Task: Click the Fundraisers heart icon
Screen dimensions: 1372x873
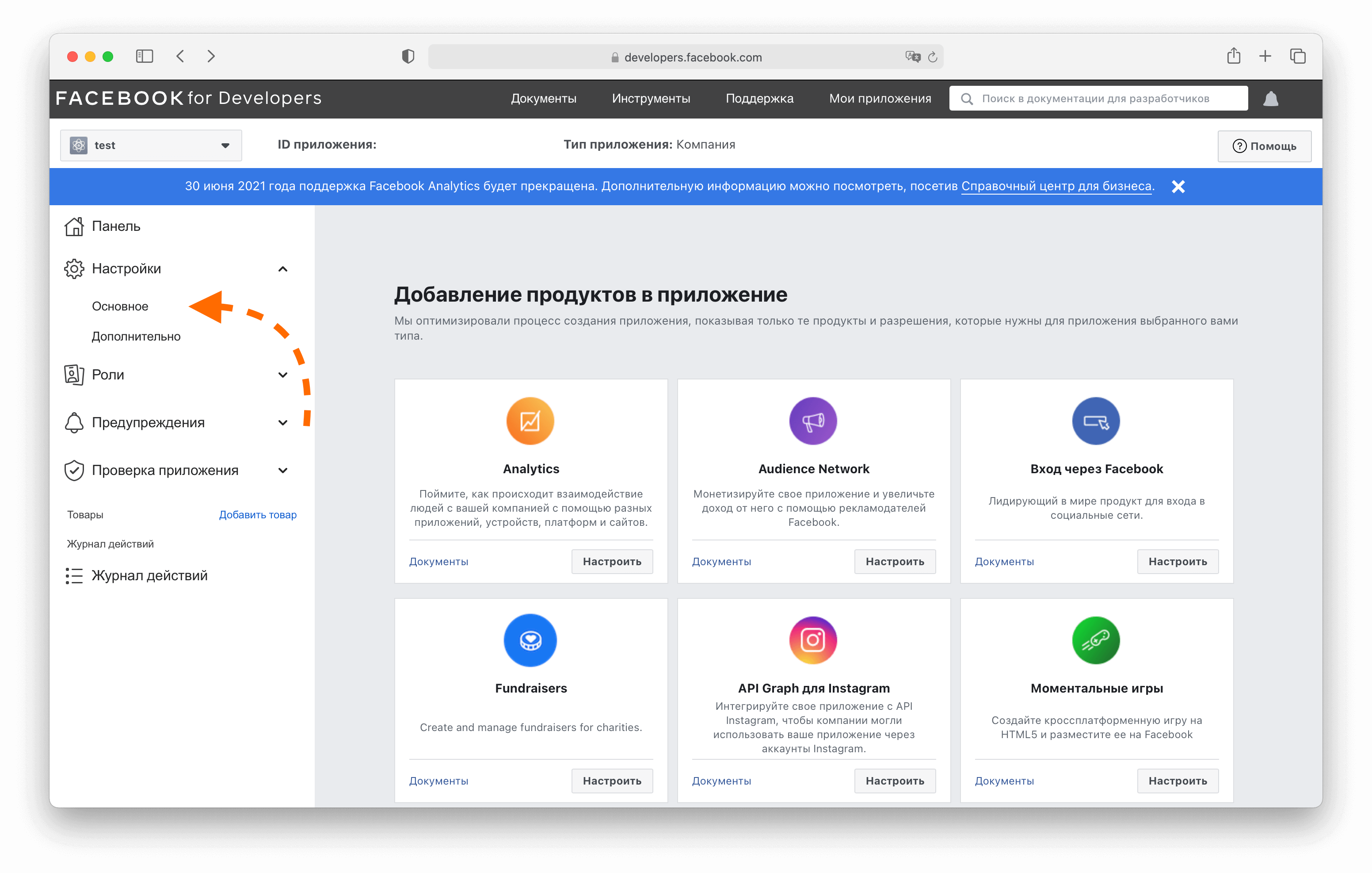Action: pyautogui.click(x=530, y=640)
